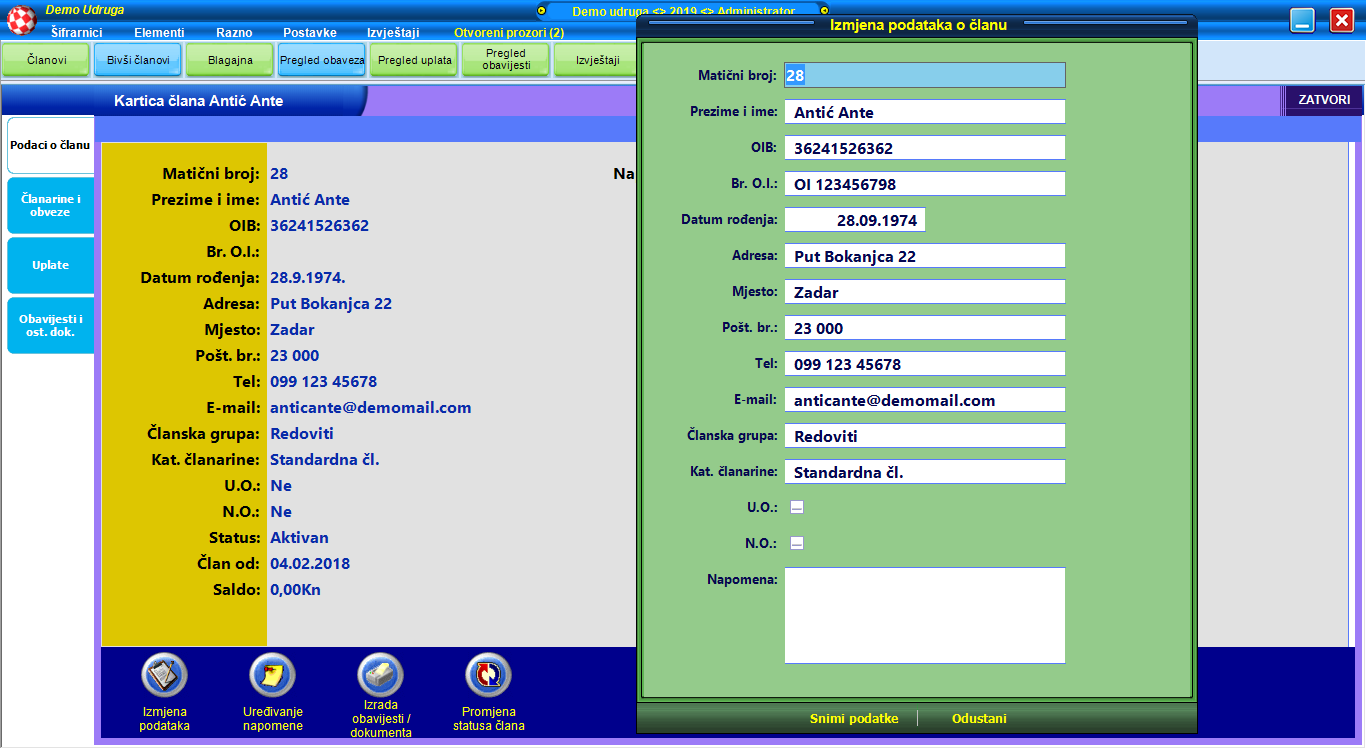Open the Kat. članarine field
Viewport: 1366px width, 749px height.
coord(924,472)
